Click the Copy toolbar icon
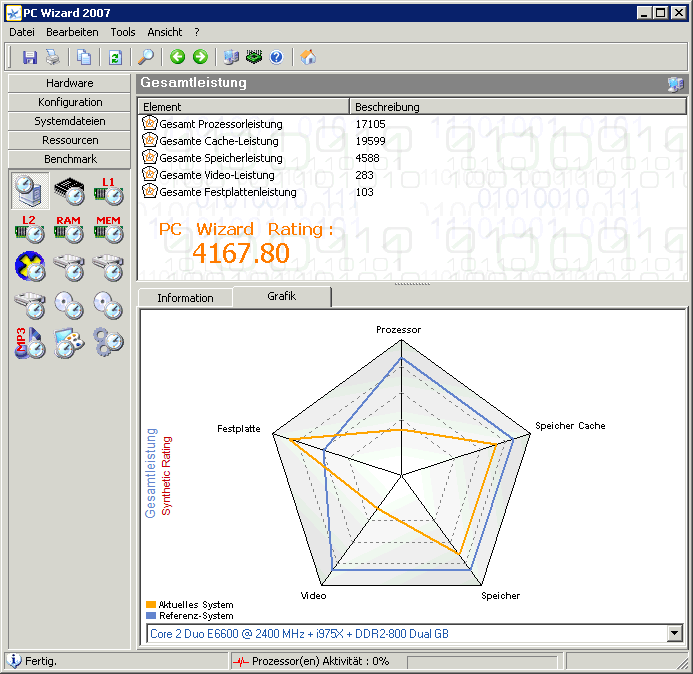Image resolution: width=693 pixels, height=674 pixels. pos(84,57)
